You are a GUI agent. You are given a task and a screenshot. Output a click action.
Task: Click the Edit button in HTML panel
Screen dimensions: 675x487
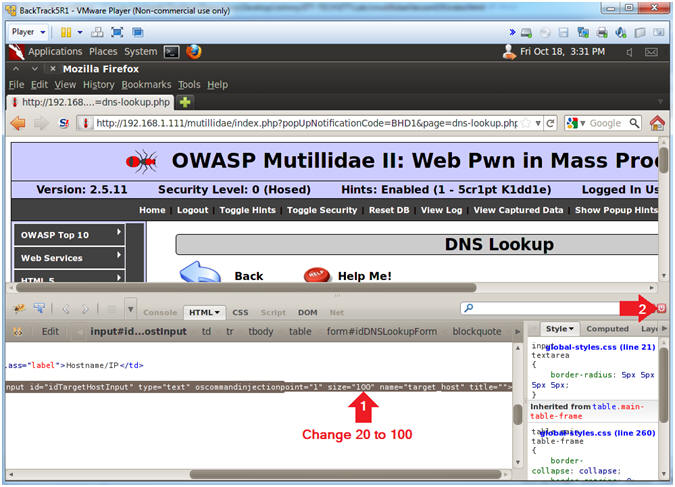coord(50,332)
